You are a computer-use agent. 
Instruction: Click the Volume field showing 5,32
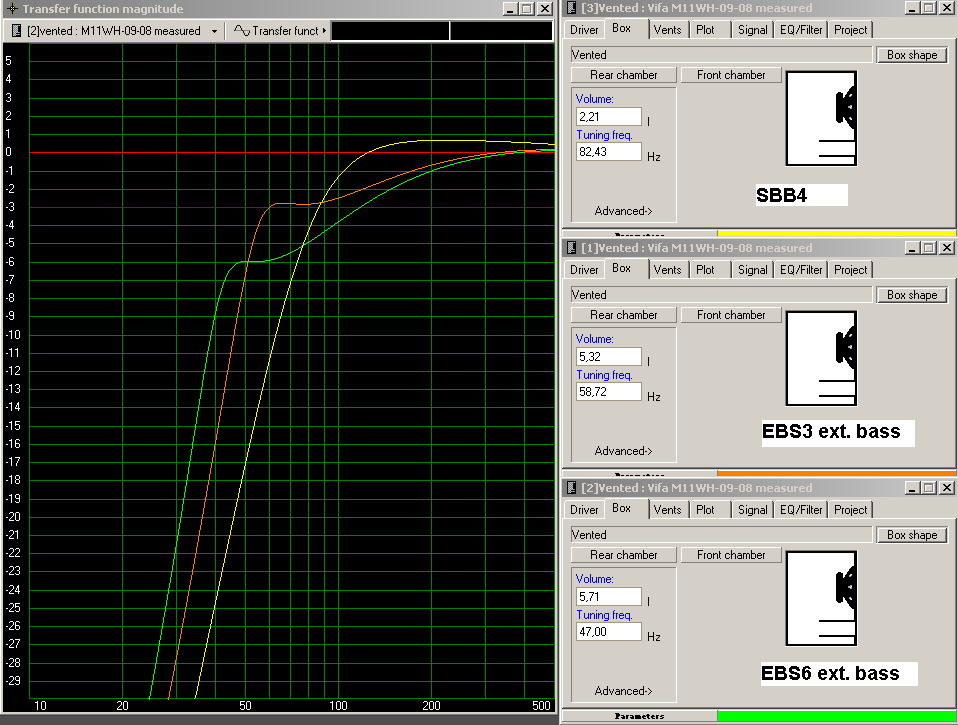coord(608,357)
